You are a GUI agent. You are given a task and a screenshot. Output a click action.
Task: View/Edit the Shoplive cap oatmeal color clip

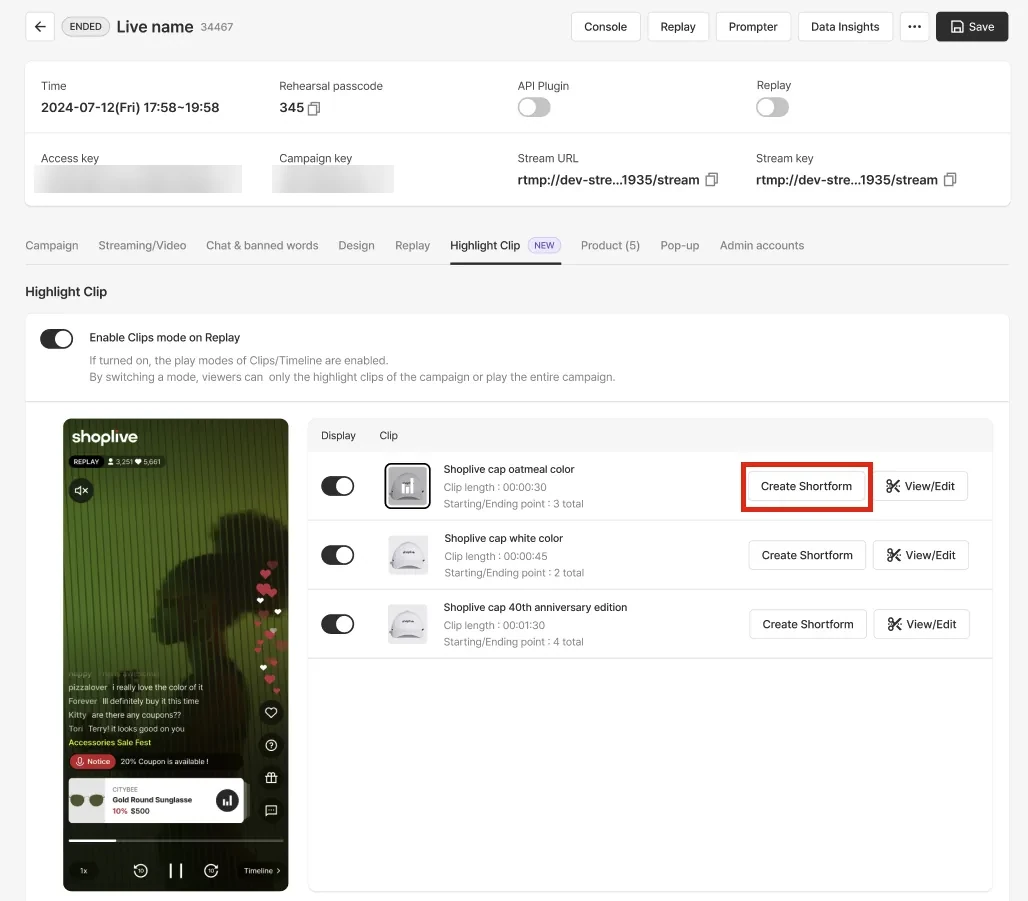tap(920, 487)
